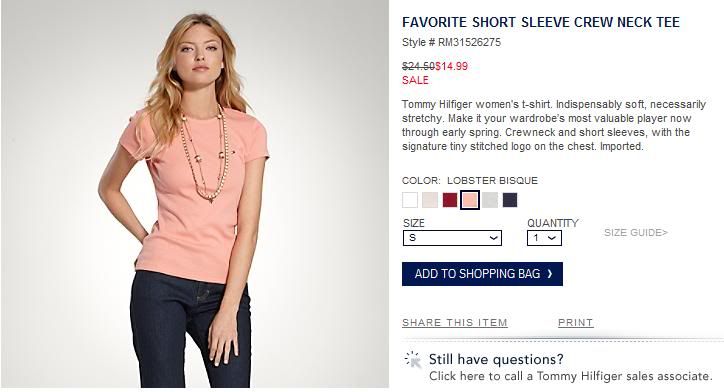Open the Size dropdown
The height and width of the screenshot is (392, 724).
click(x=452, y=238)
